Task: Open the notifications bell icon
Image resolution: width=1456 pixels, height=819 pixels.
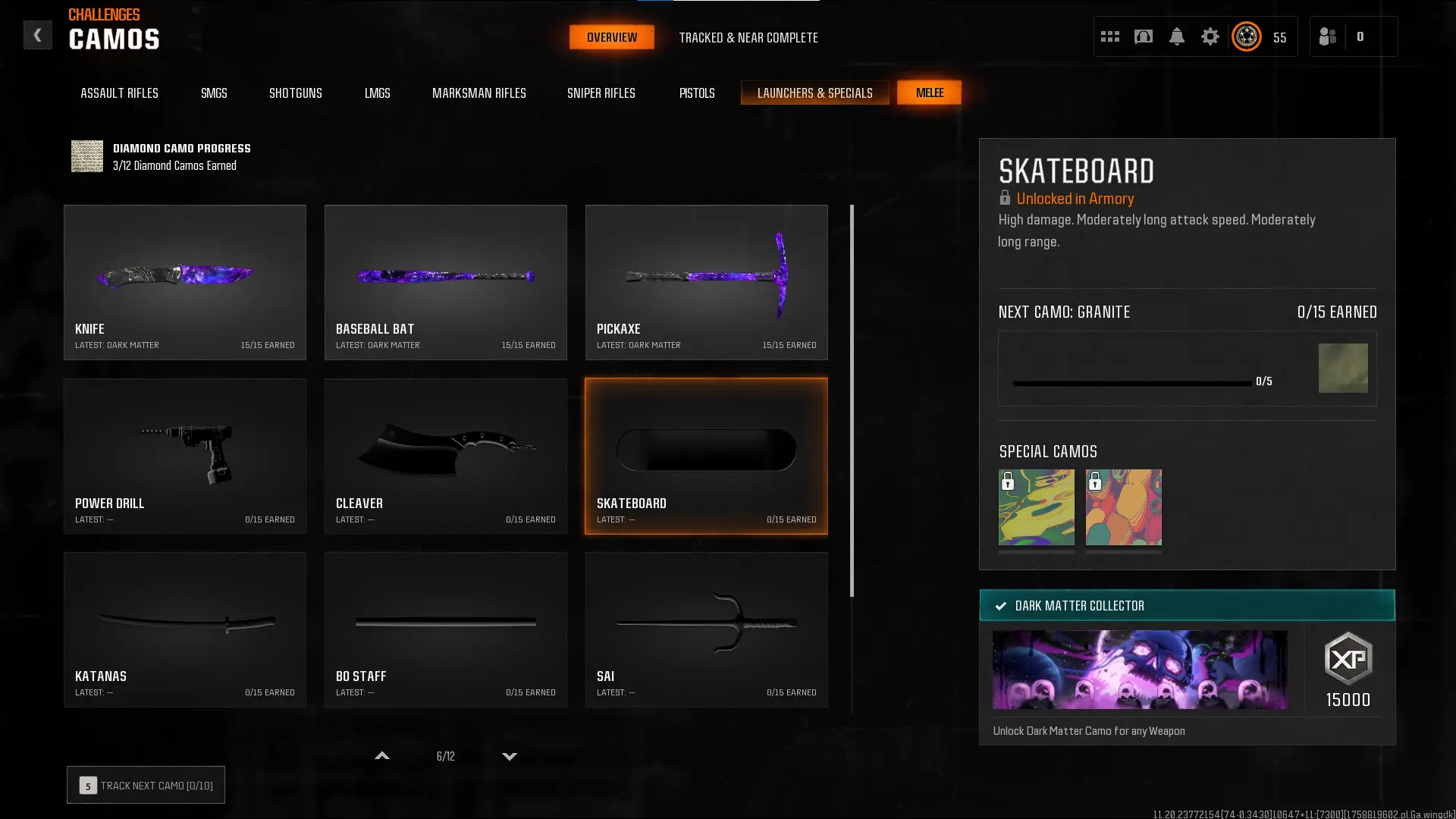Action: (x=1176, y=36)
